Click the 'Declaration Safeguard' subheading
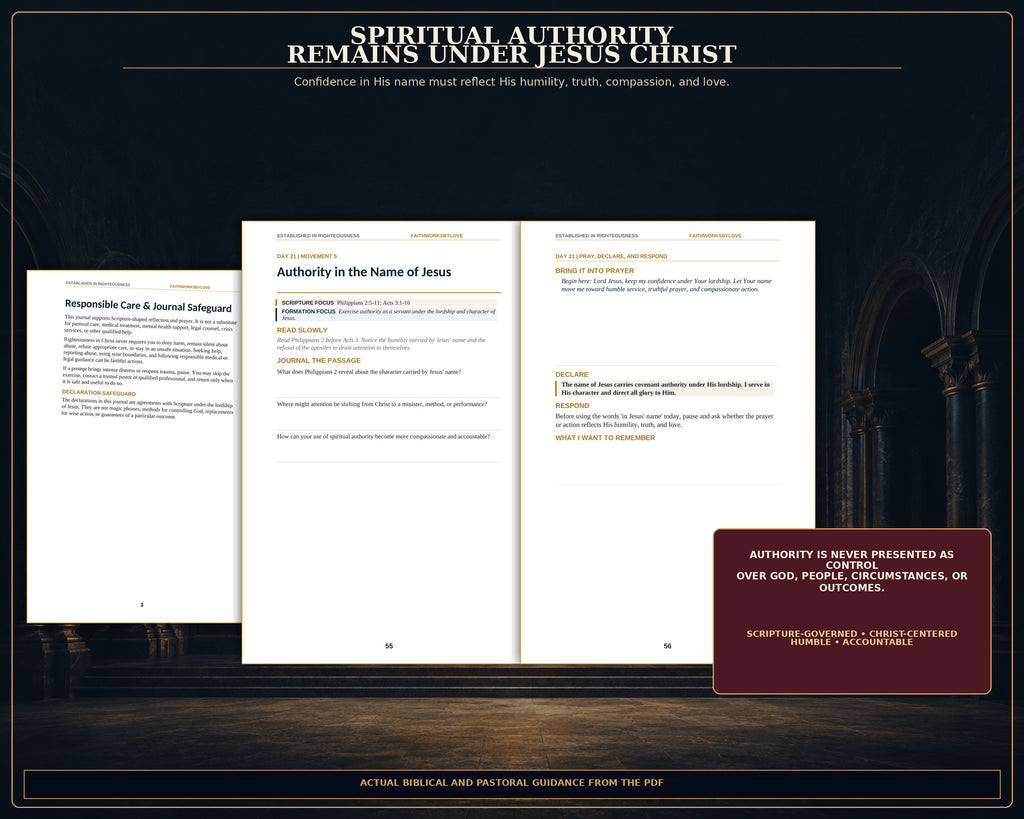 point(99,393)
